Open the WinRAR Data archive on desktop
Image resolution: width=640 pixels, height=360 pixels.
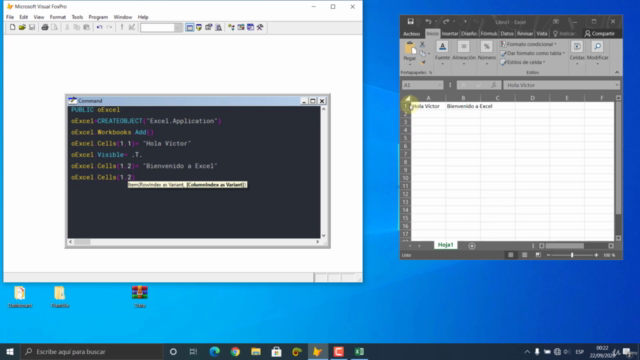click(140, 297)
